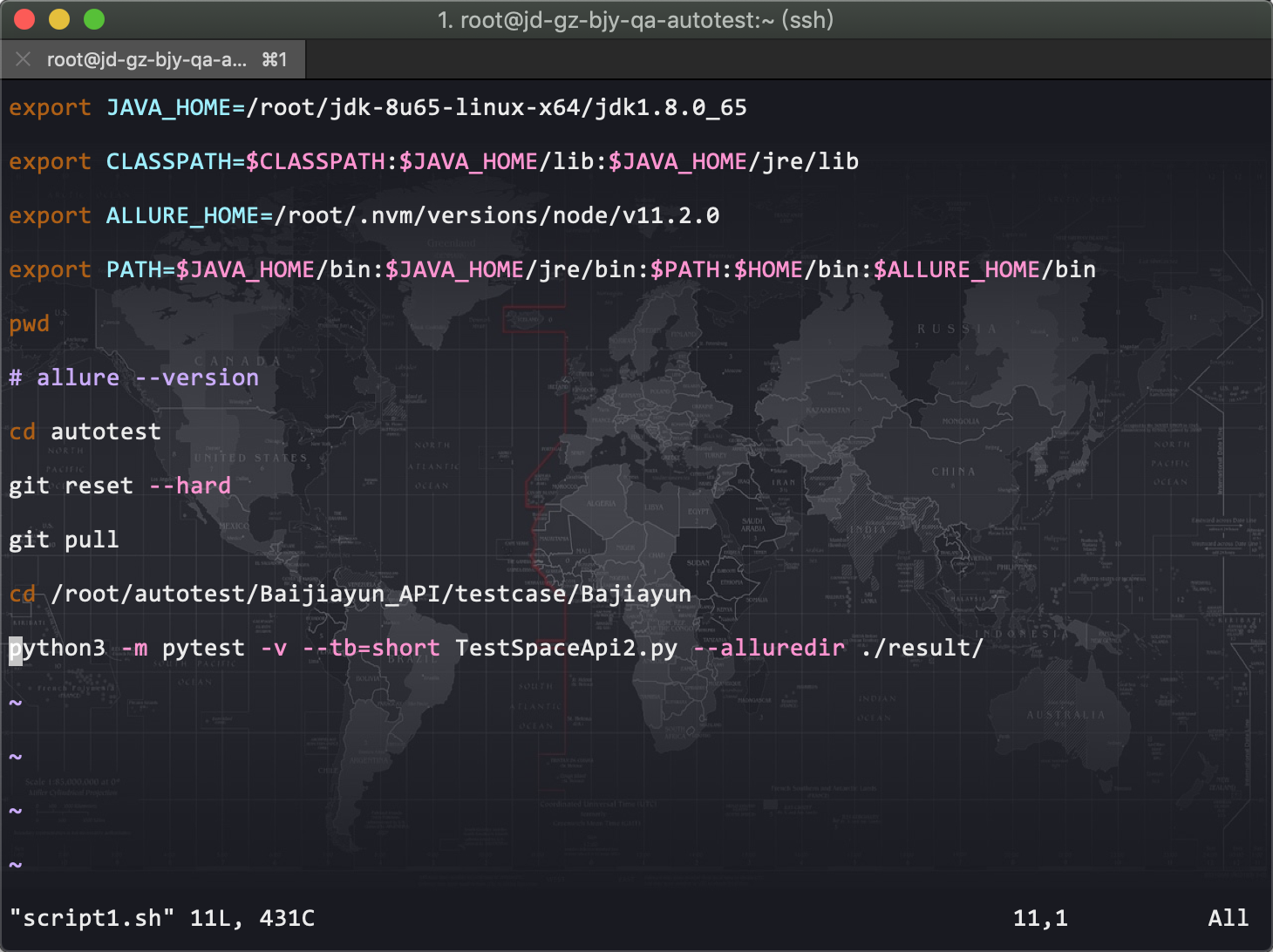Click ALLURE_HOME in the third export line
The image size is (1273, 952).
pyautogui.click(x=181, y=216)
